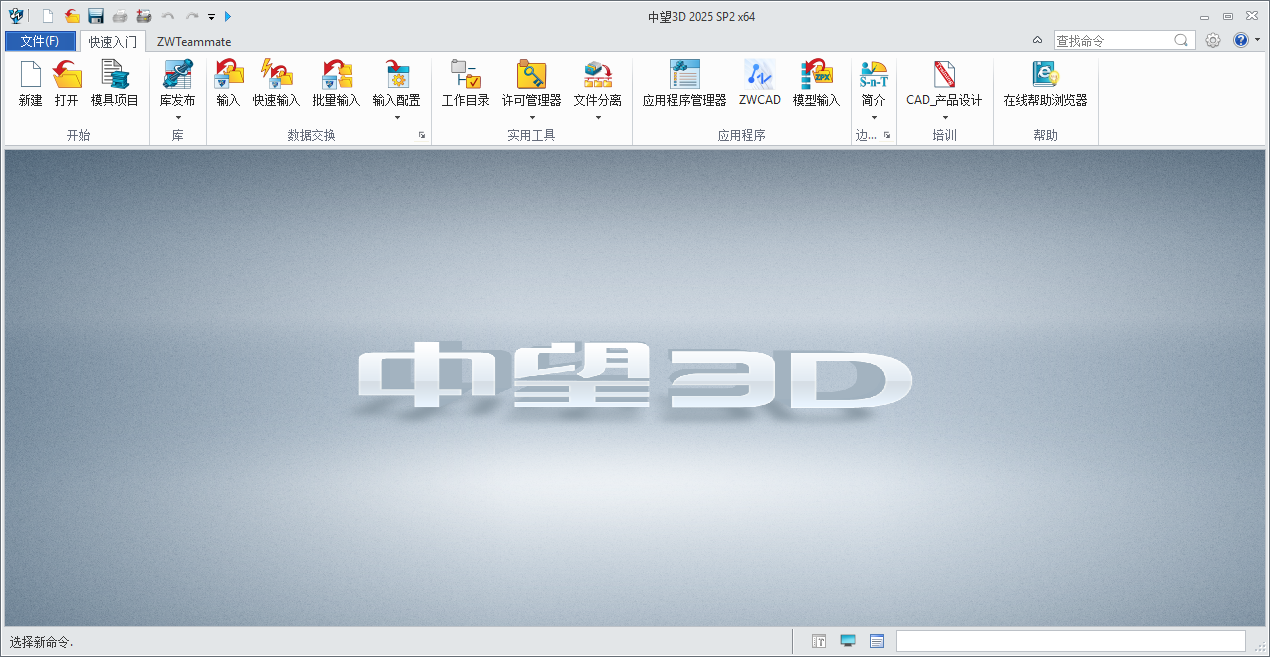The width and height of the screenshot is (1270, 657).
Task: Click the redo arrow quick-access icon
Action: [x=192, y=16]
